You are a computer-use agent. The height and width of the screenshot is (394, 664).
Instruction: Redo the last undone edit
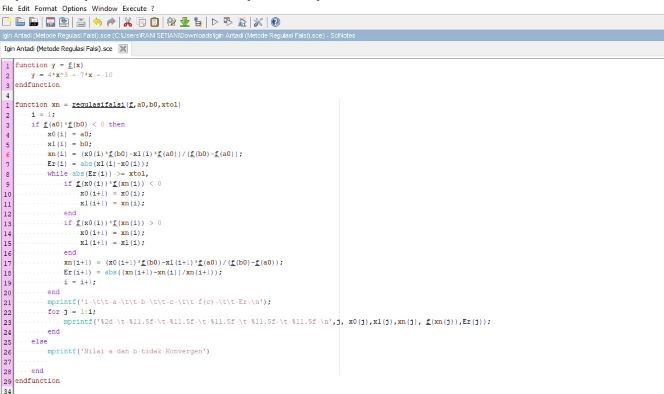[x=111, y=22]
